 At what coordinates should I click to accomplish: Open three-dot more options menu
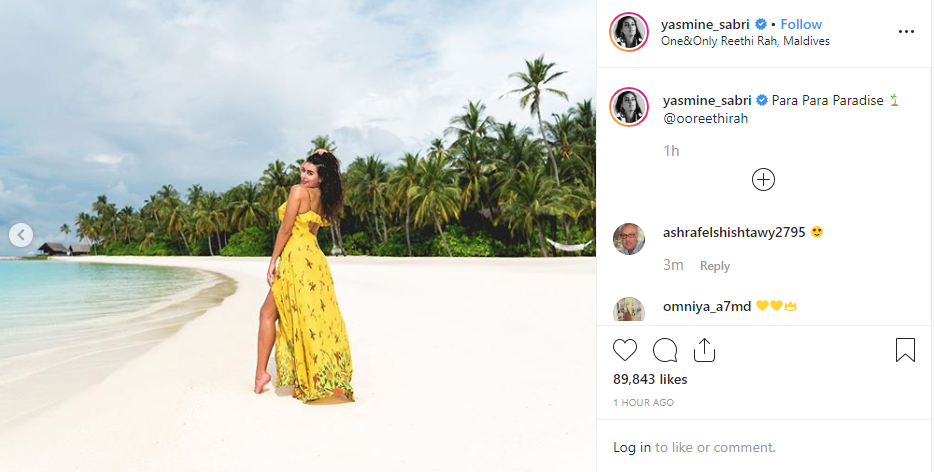pyautogui.click(x=906, y=32)
